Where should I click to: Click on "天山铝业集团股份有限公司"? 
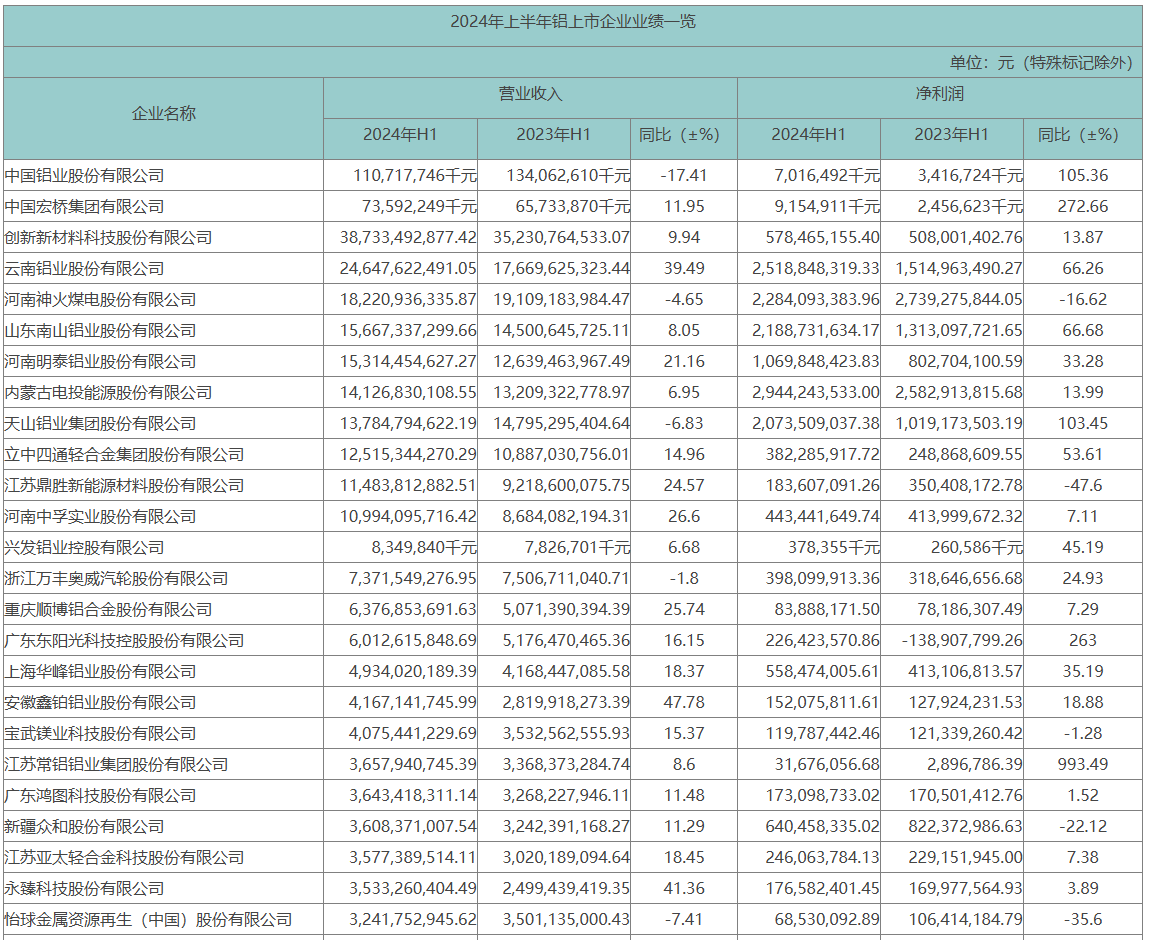(x=100, y=424)
